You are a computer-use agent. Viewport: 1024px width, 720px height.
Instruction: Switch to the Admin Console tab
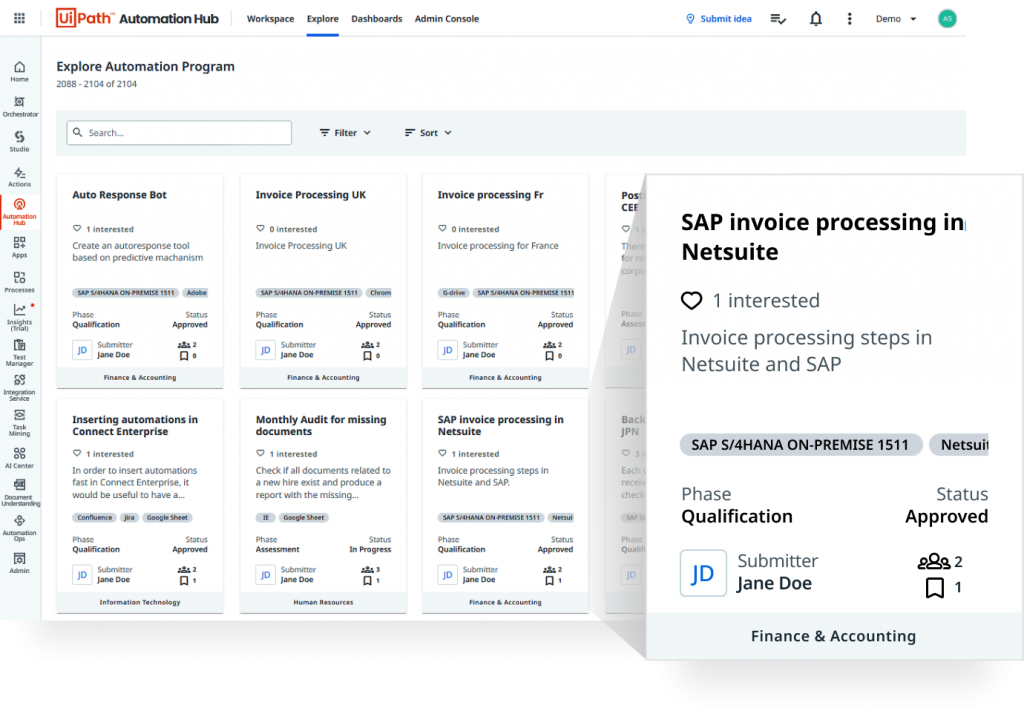pos(447,19)
